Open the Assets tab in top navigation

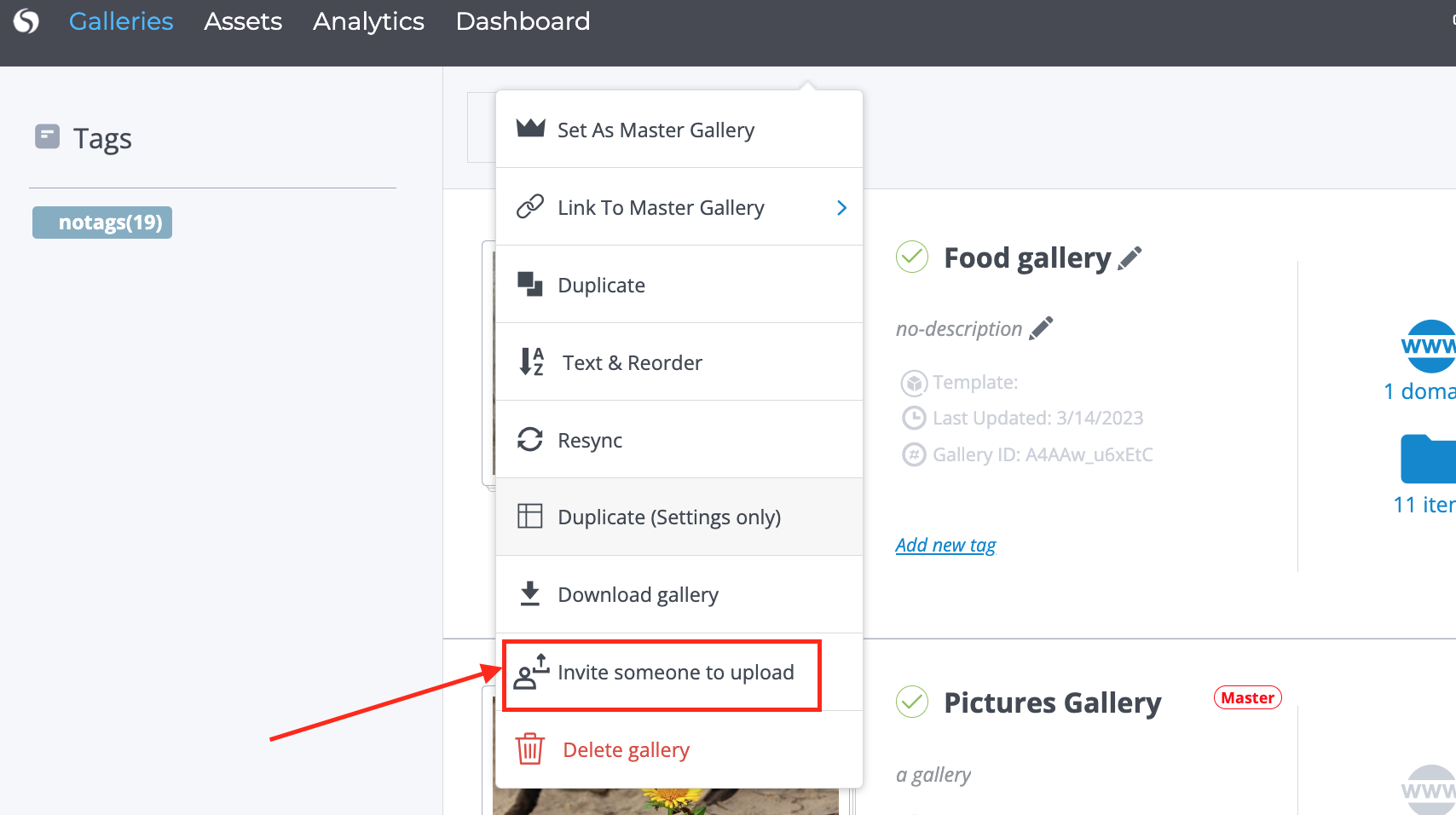click(243, 21)
